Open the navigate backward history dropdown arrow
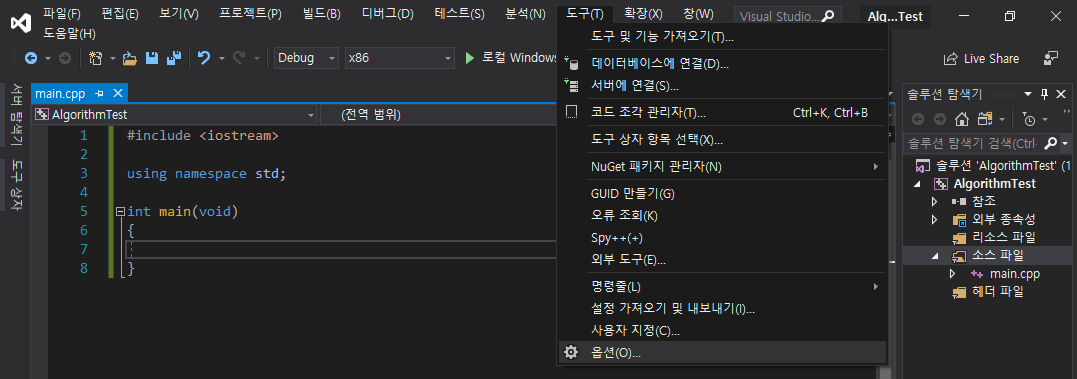 point(48,59)
